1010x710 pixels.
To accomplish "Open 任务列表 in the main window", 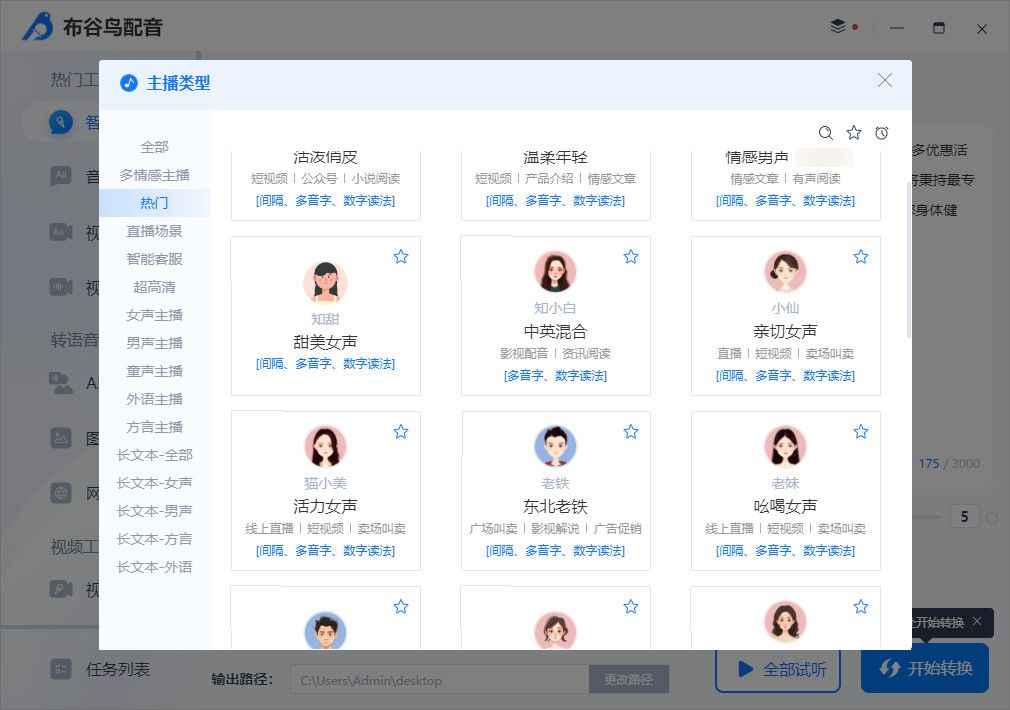I will tap(100, 669).
